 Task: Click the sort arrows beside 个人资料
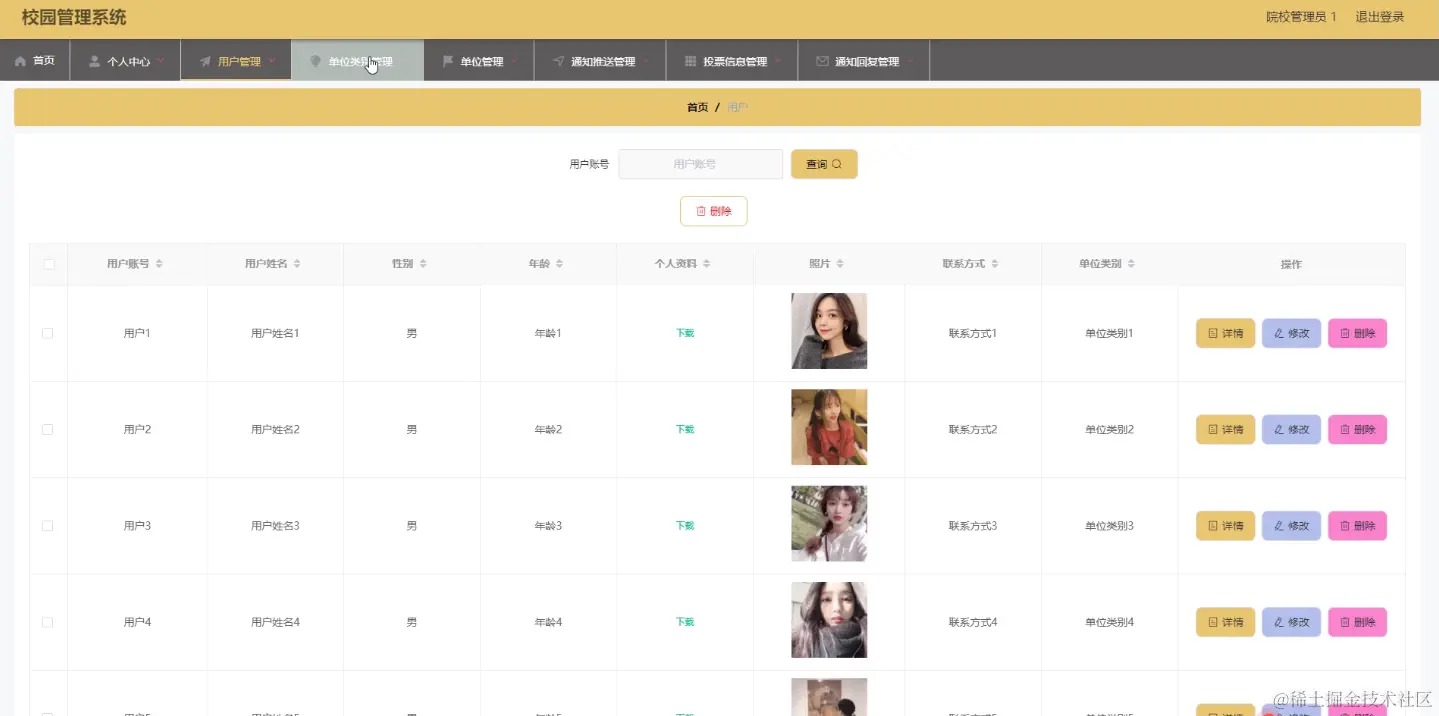click(706, 264)
